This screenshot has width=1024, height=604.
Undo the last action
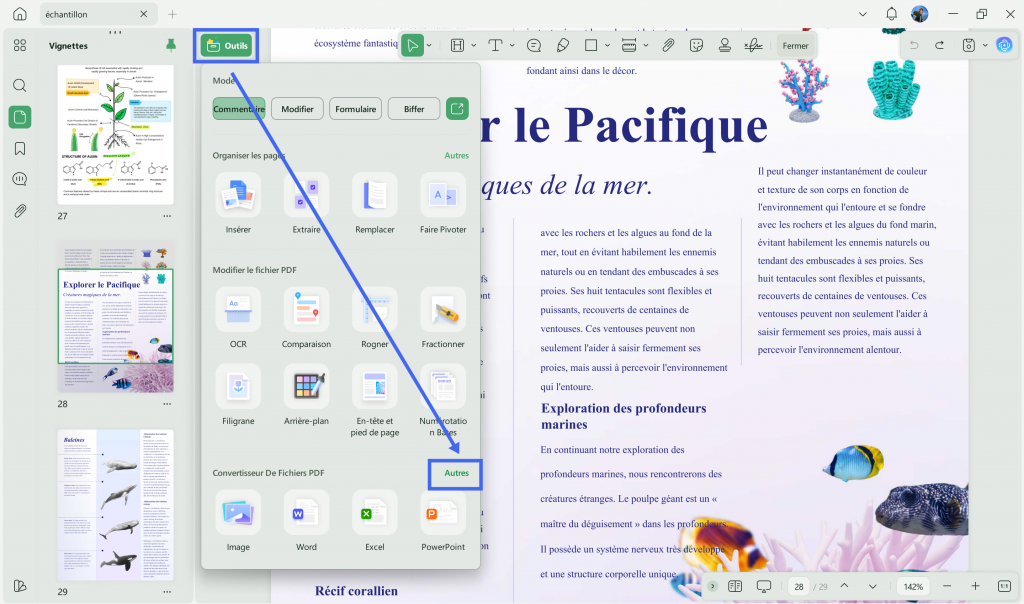tap(914, 45)
